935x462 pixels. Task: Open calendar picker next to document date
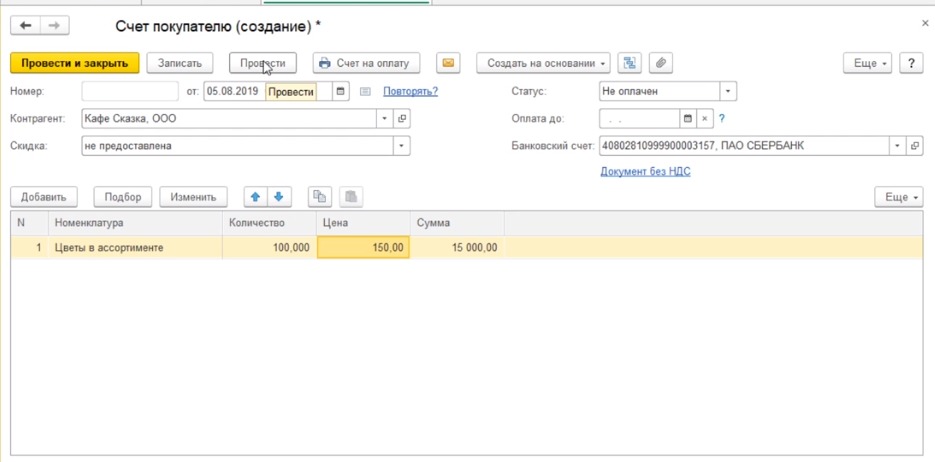pyautogui.click(x=341, y=91)
